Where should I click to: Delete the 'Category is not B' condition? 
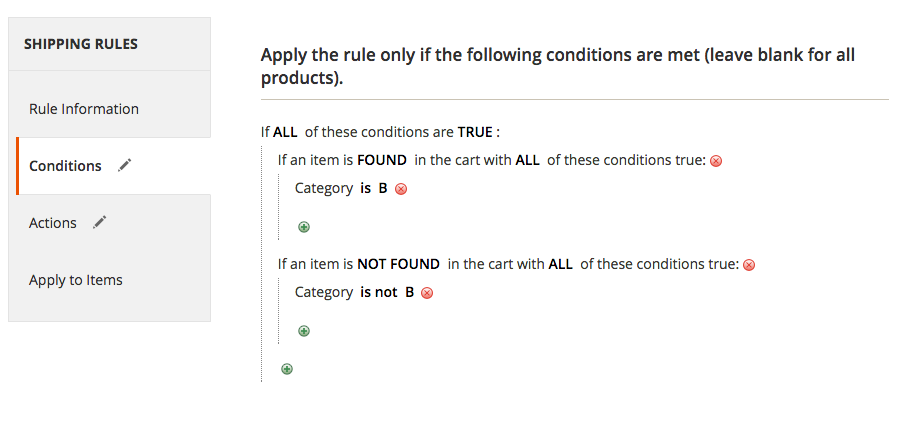427,293
